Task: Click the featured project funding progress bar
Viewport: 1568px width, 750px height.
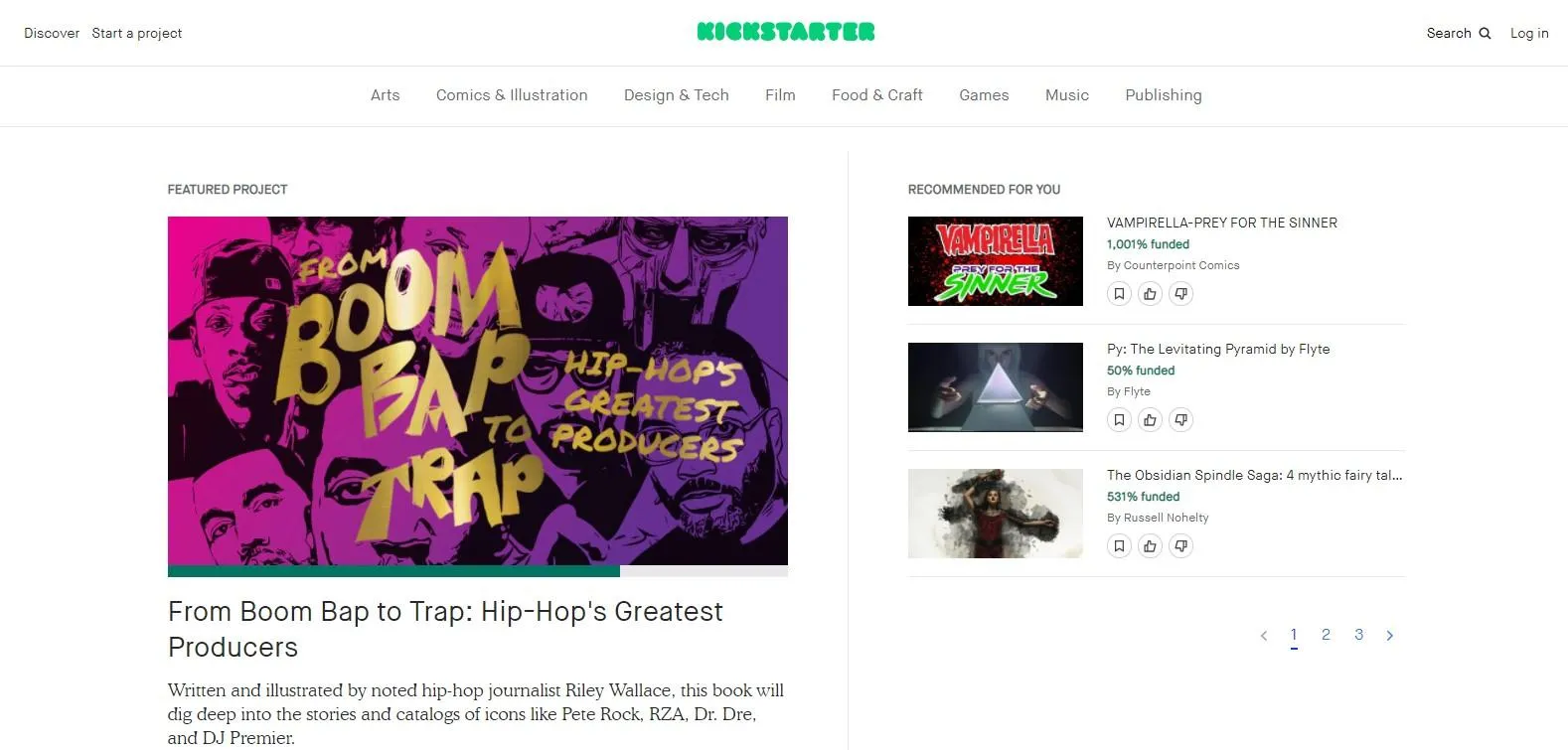Action: [x=478, y=571]
